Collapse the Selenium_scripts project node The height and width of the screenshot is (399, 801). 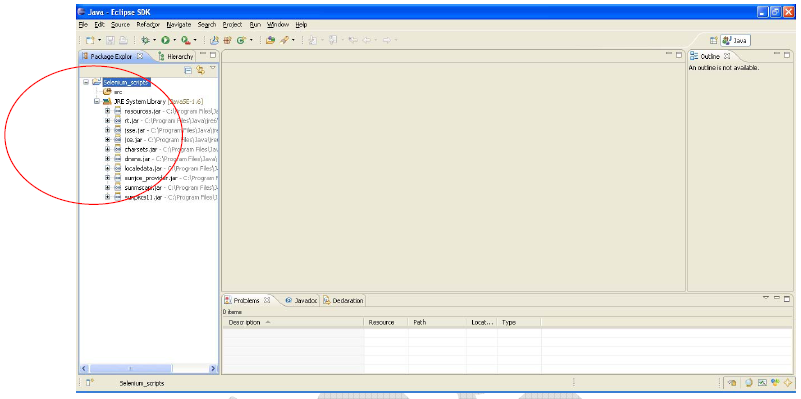coord(85,82)
